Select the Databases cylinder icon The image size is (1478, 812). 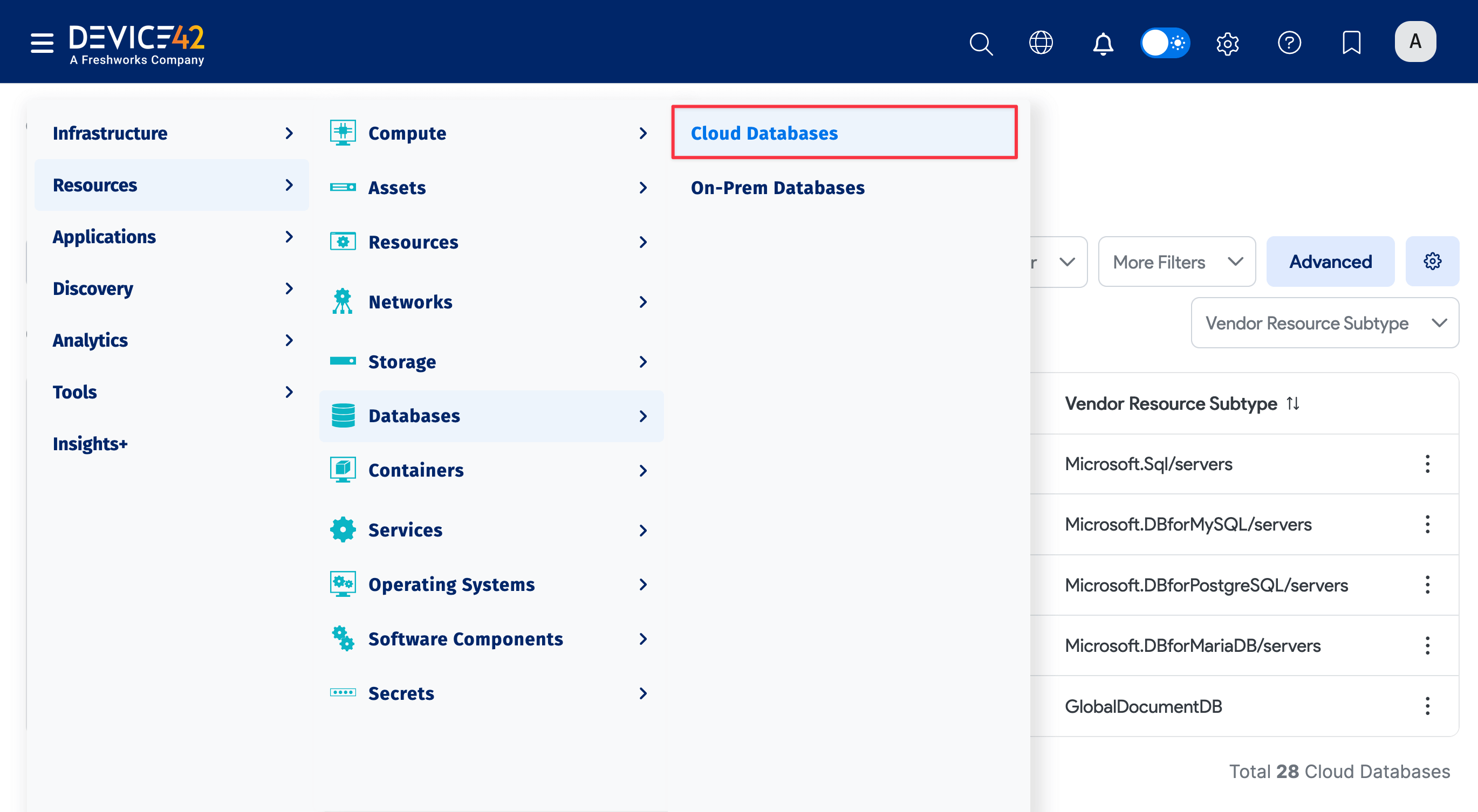tap(343, 415)
